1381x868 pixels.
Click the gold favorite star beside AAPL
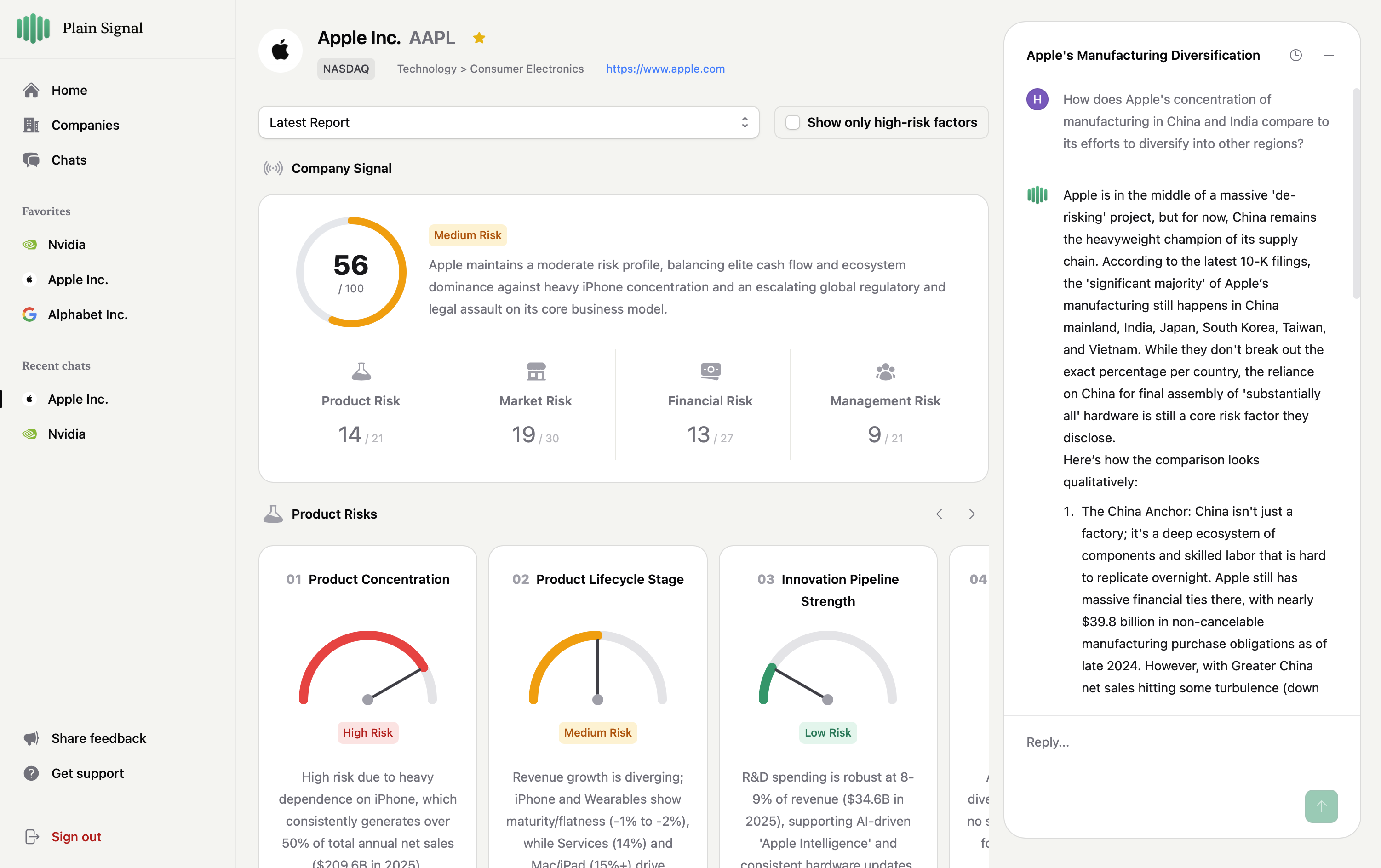pos(479,38)
